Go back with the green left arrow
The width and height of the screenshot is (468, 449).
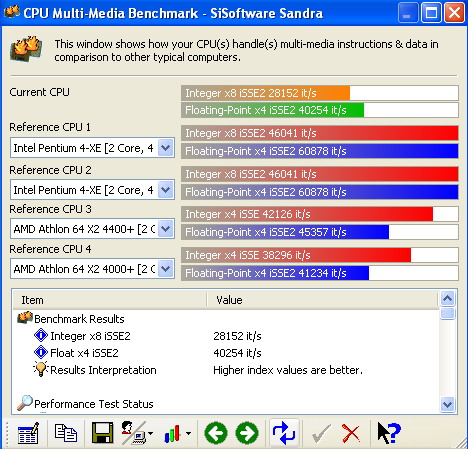point(216,433)
